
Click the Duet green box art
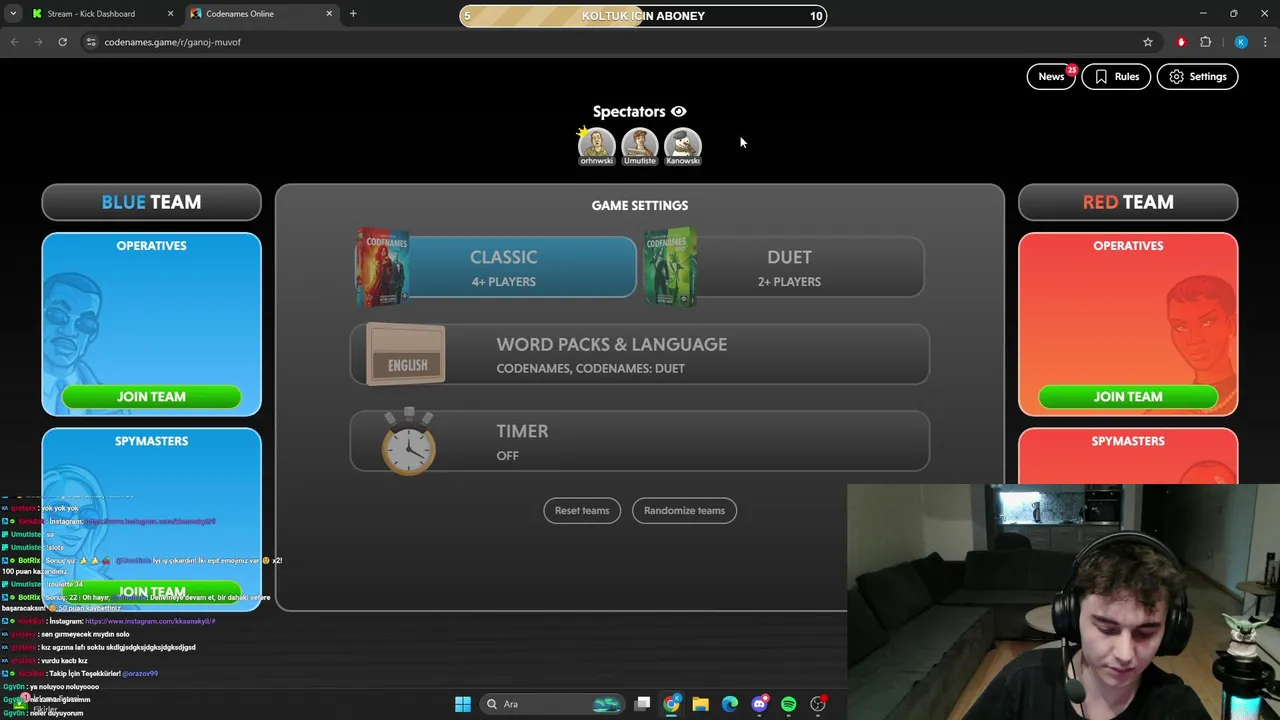click(670, 267)
